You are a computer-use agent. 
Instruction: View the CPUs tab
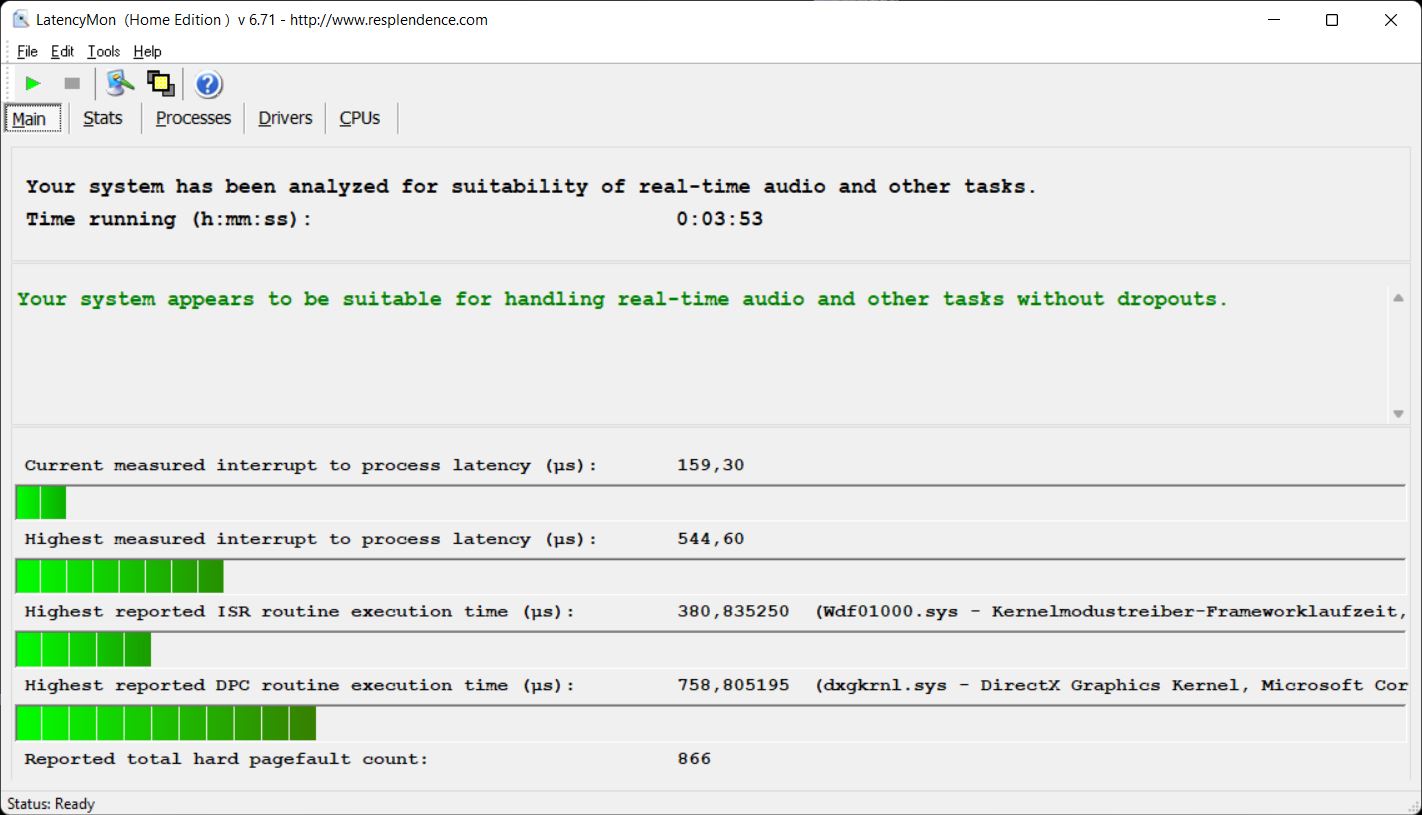(x=360, y=118)
